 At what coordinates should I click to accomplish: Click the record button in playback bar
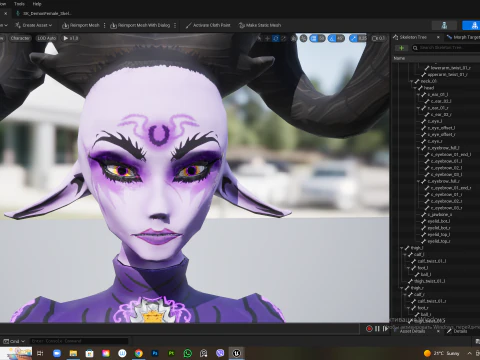(369, 329)
